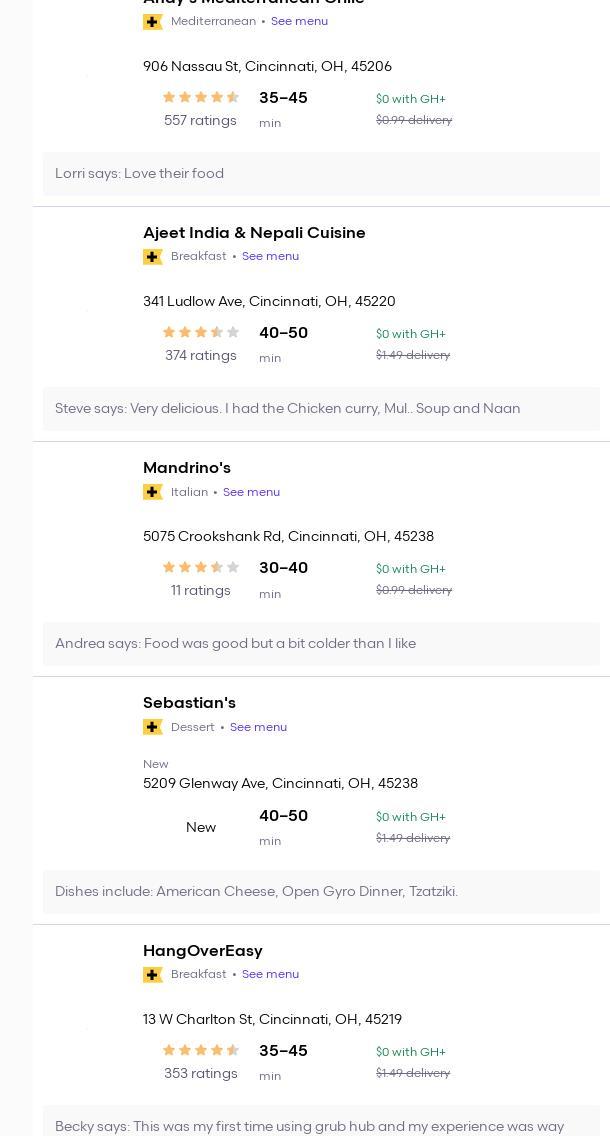Image resolution: width=610 pixels, height=1136 pixels.
Task: Click the star rating for HangOverEasy
Action: [x=201, y=1051]
